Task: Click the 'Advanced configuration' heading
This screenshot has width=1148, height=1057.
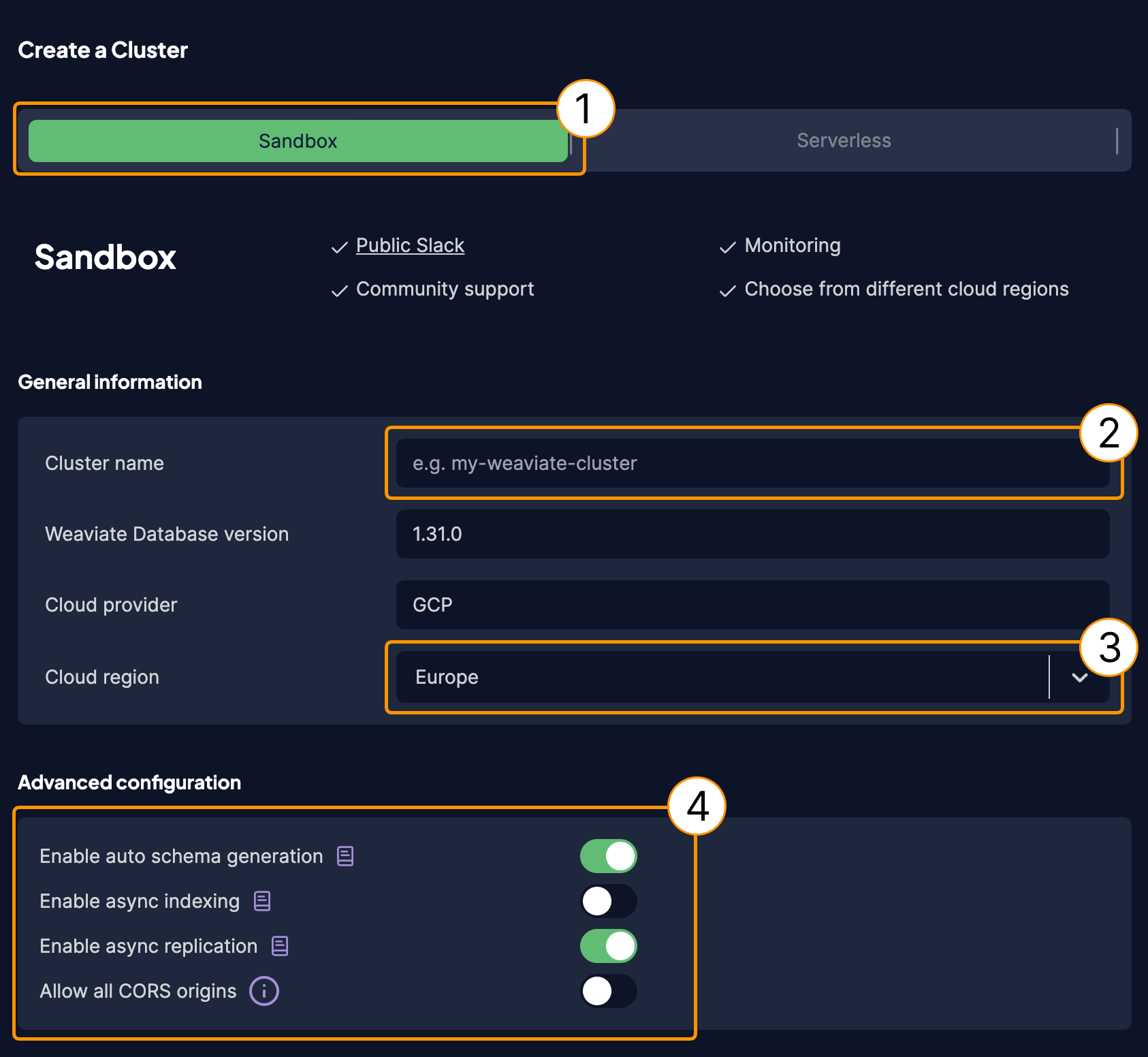Action: click(129, 783)
